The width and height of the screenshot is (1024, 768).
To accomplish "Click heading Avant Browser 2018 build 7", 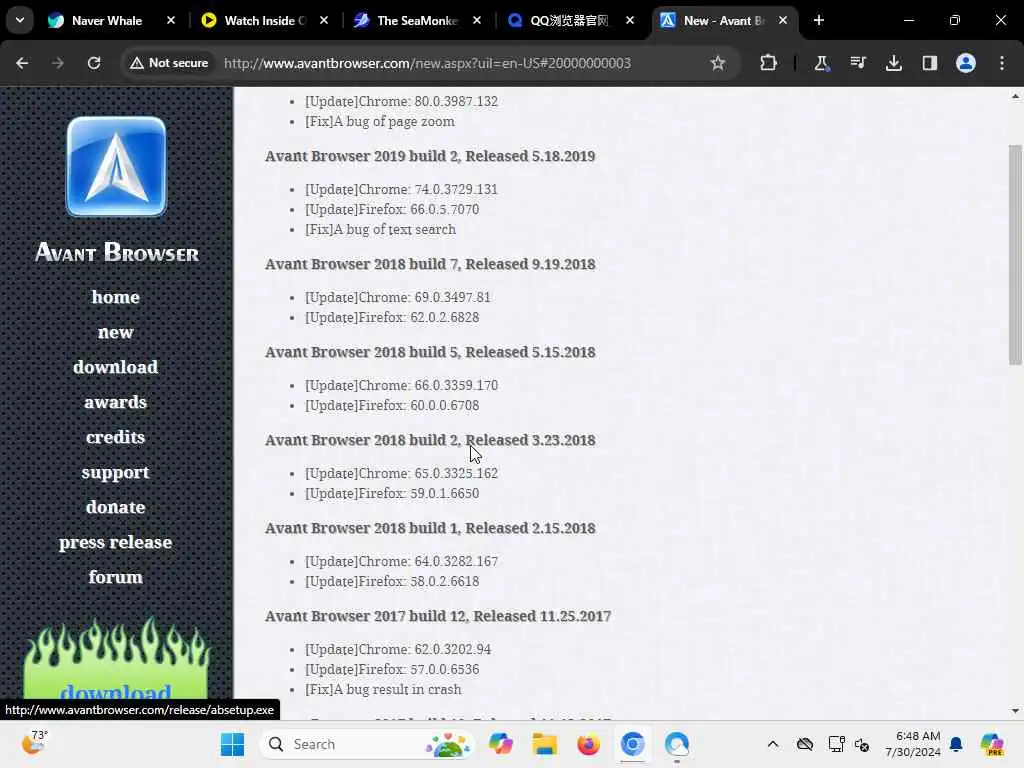I will (430, 264).
